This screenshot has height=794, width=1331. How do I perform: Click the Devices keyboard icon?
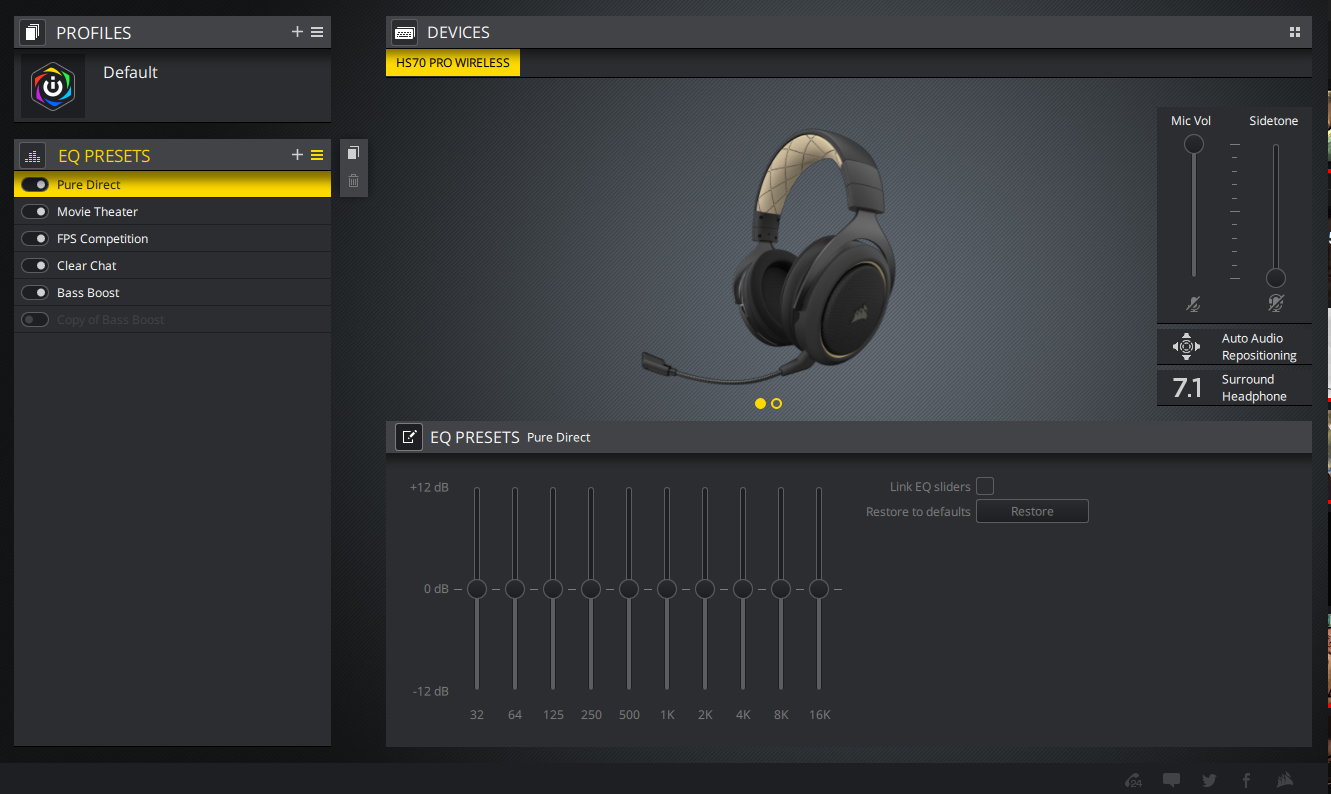click(x=405, y=33)
